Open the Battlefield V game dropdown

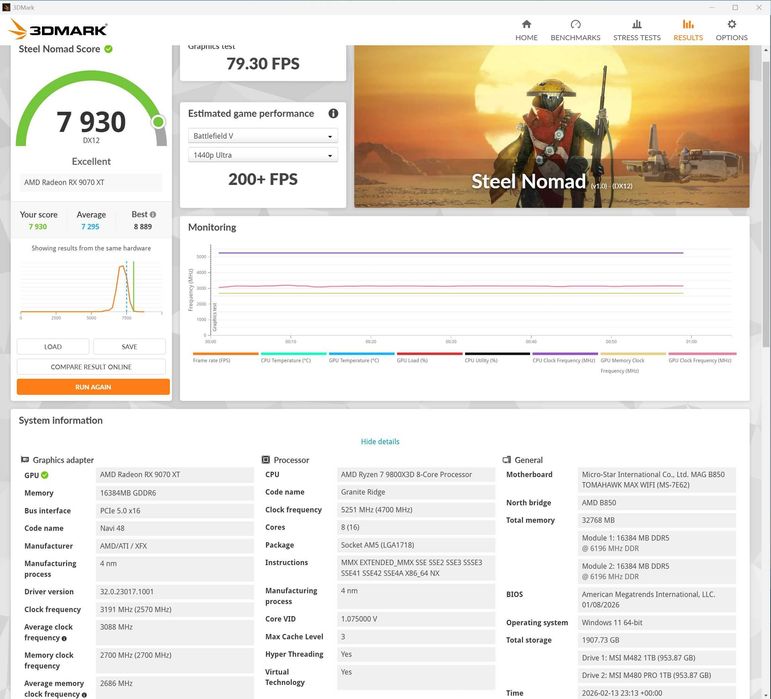coord(263,136)
